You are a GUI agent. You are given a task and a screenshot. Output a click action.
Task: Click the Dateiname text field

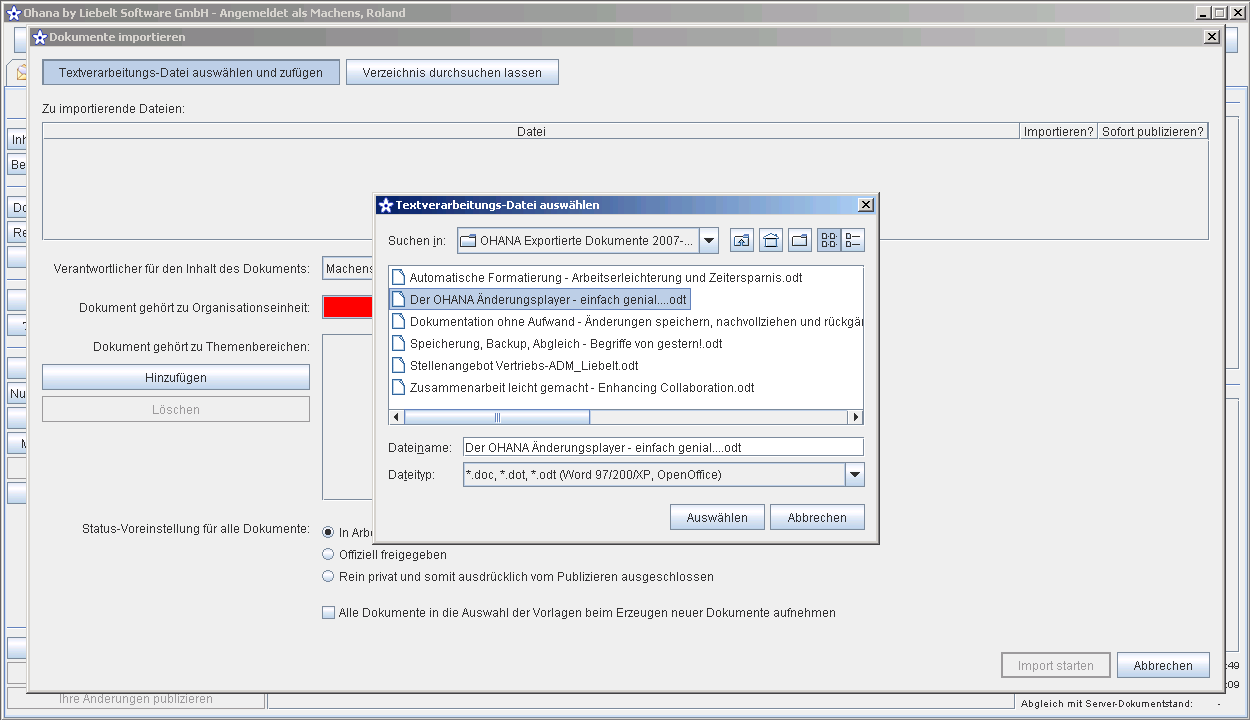coord(662,447)
